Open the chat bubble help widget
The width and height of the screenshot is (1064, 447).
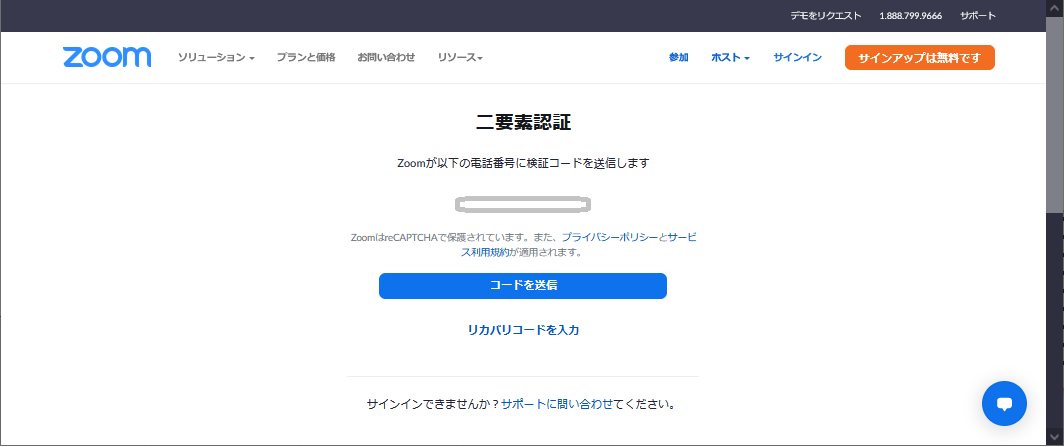[1004, 404]
